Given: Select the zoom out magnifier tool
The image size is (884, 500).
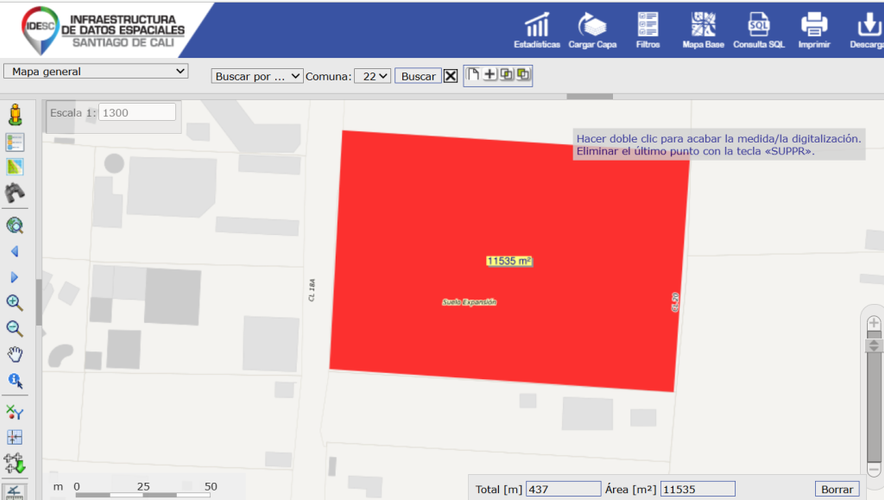Looking at the screenshot, I should pos(15,328).
